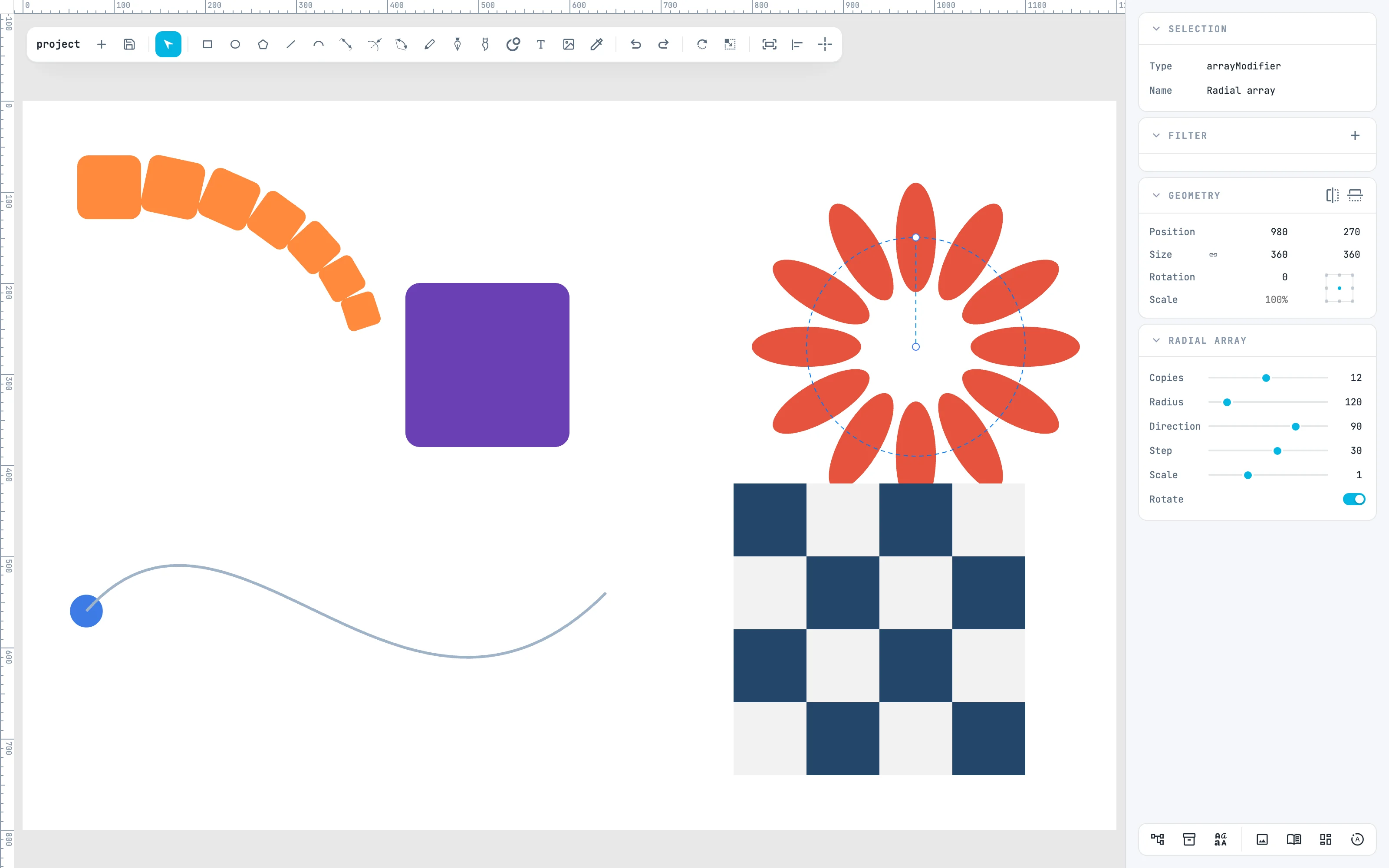Click the flip vertical geometry icon
Viewport: 1389px width, 868px height.
tap(1355, 195)
